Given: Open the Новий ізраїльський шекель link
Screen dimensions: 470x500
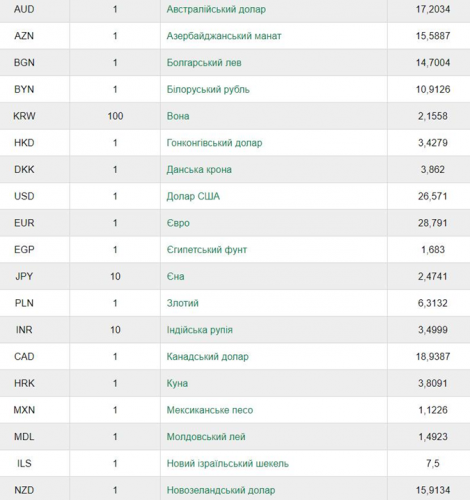Looking at the screenshot, I should point(227,463).
